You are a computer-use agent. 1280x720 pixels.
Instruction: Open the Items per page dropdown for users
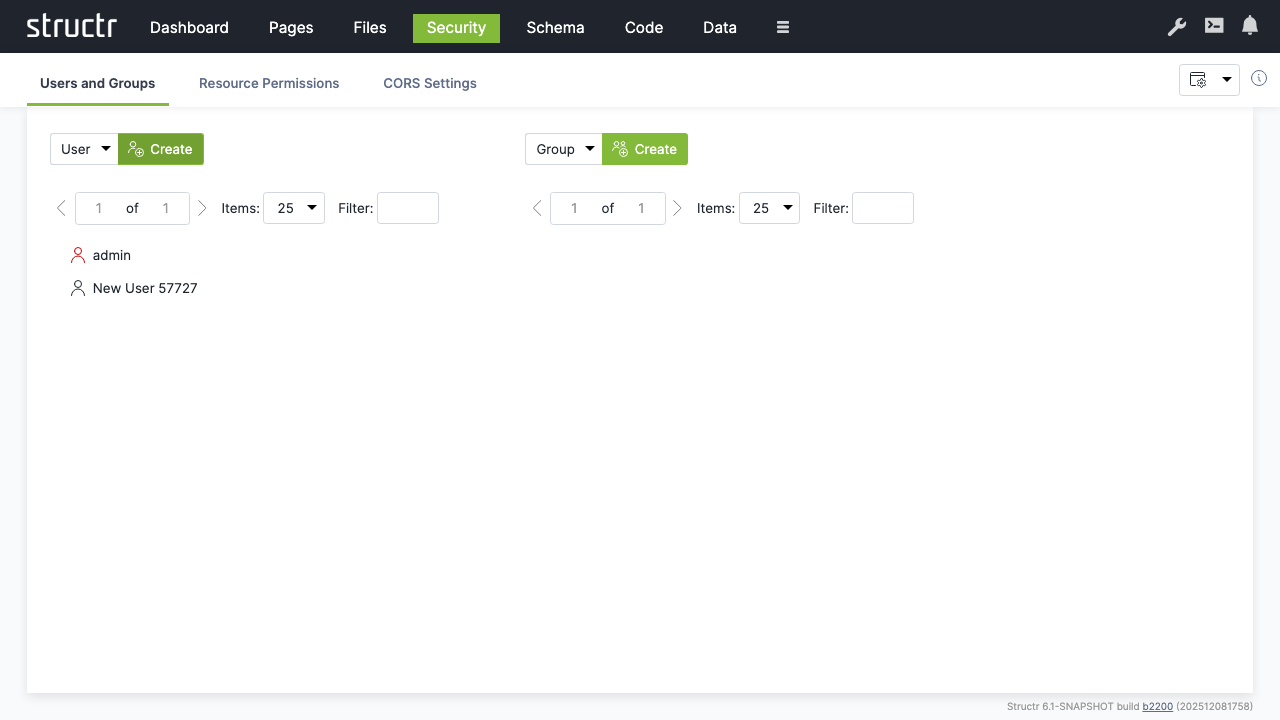(293, 208)
